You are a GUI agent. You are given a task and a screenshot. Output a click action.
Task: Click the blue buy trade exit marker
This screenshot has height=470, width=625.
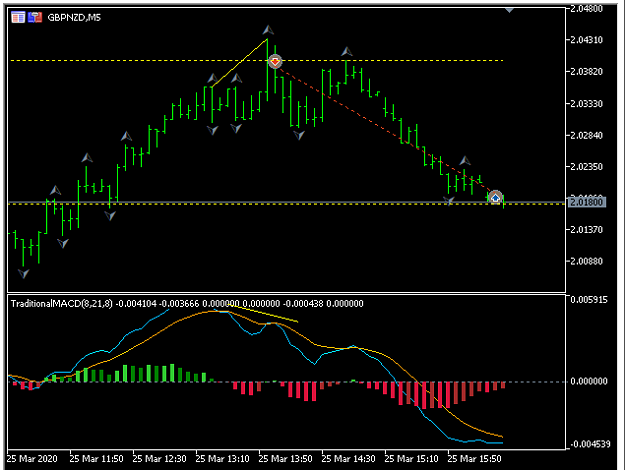tap(495, 197)
